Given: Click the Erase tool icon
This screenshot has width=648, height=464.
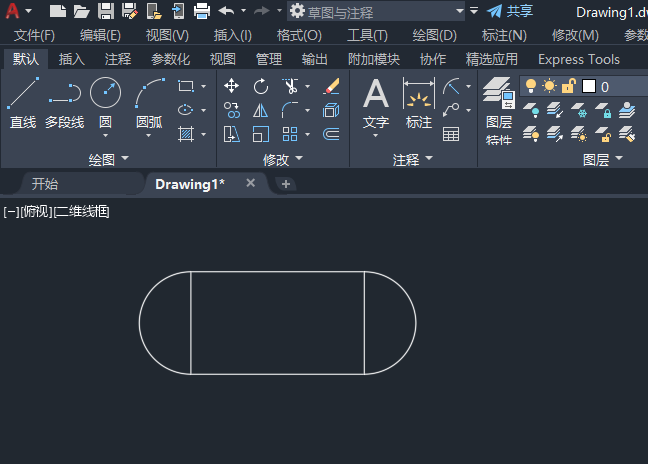Looking at the screenshot, I should (x=332, y=87).
